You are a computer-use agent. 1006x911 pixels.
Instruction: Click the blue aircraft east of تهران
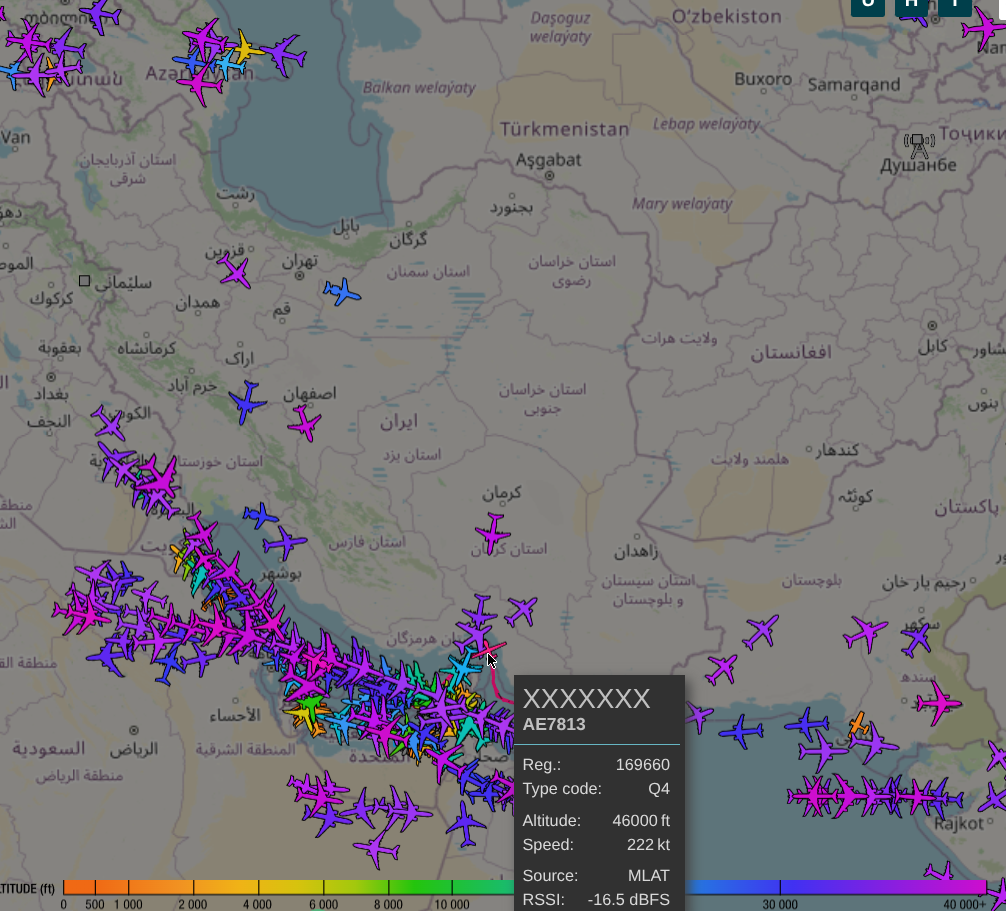point(342,292)
